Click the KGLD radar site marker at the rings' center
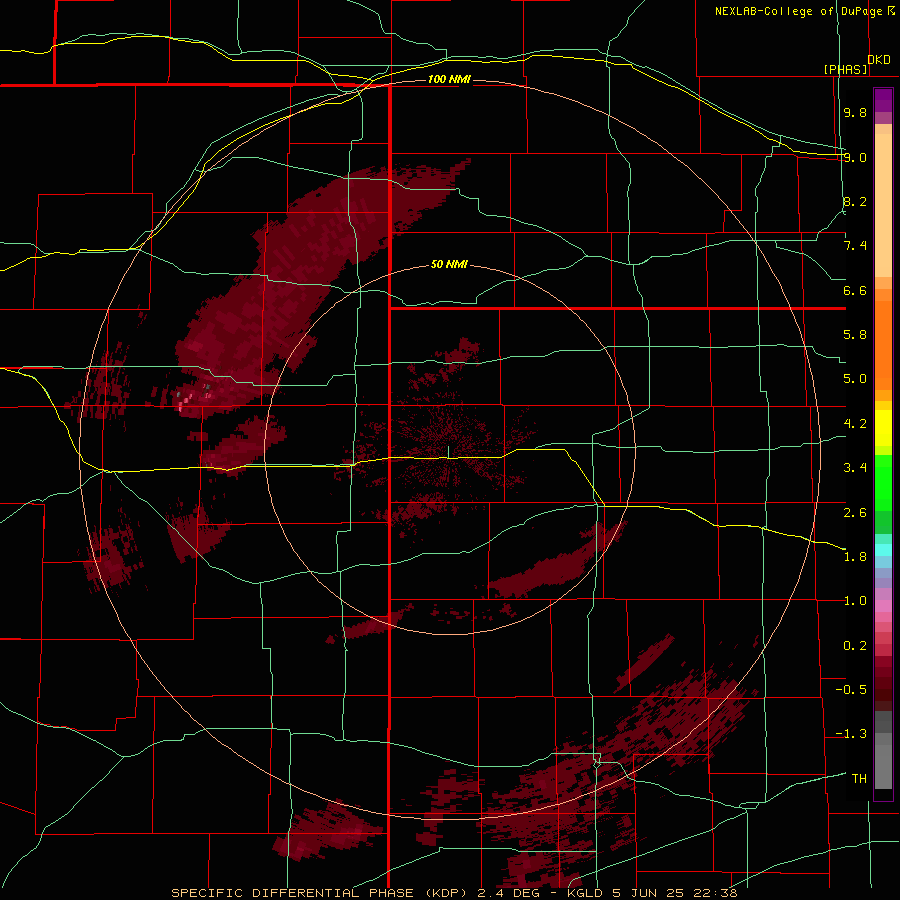 tap(449, 453)
